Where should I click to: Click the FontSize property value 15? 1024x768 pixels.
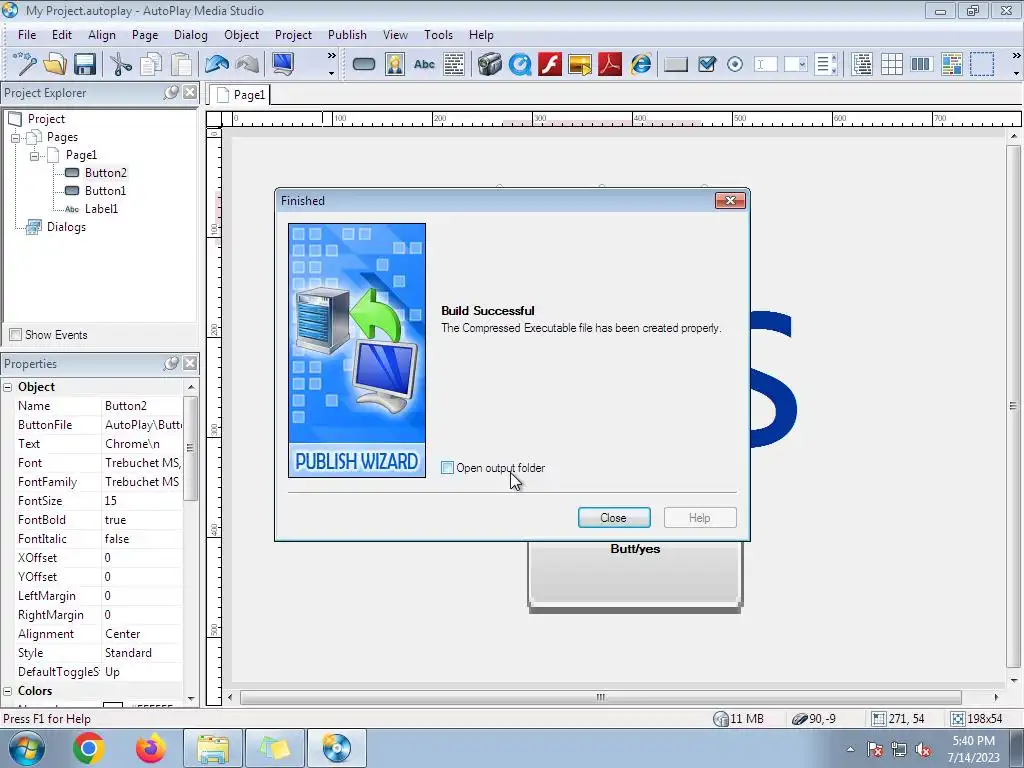[142, 501]
